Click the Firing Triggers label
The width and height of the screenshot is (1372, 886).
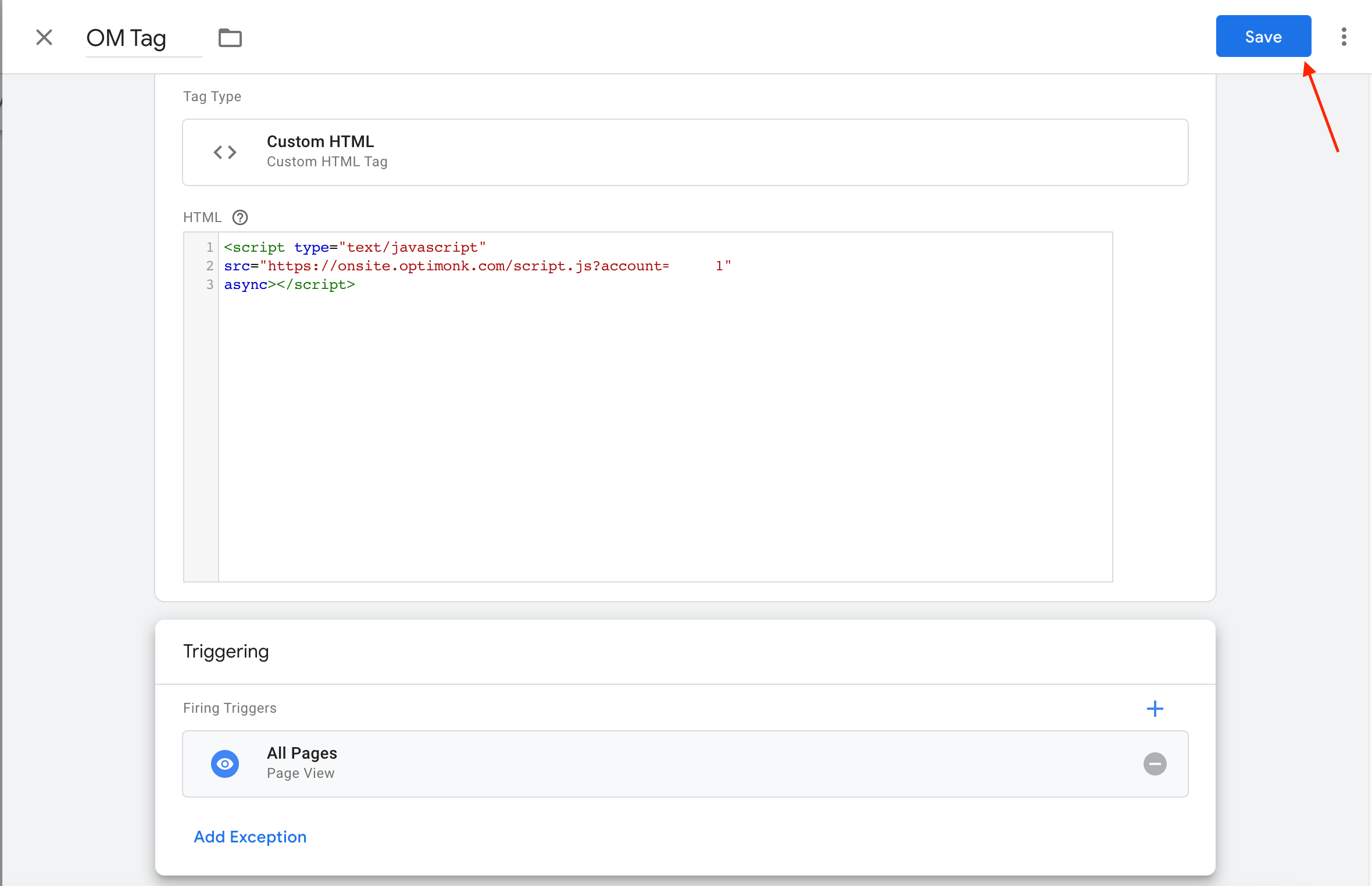click(x=230, y=708)
